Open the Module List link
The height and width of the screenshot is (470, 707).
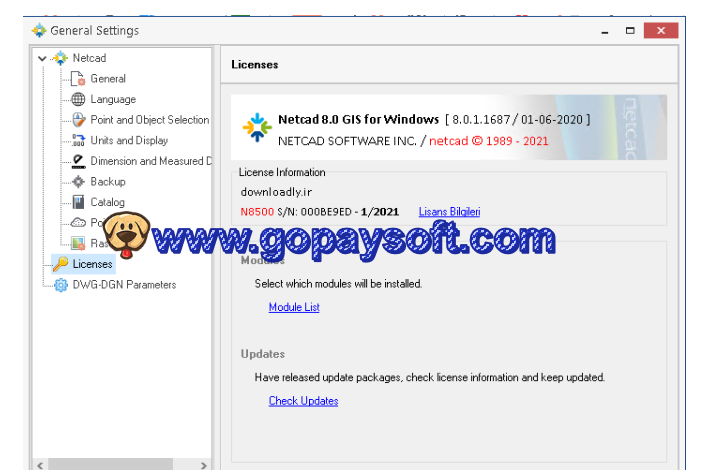294,307
